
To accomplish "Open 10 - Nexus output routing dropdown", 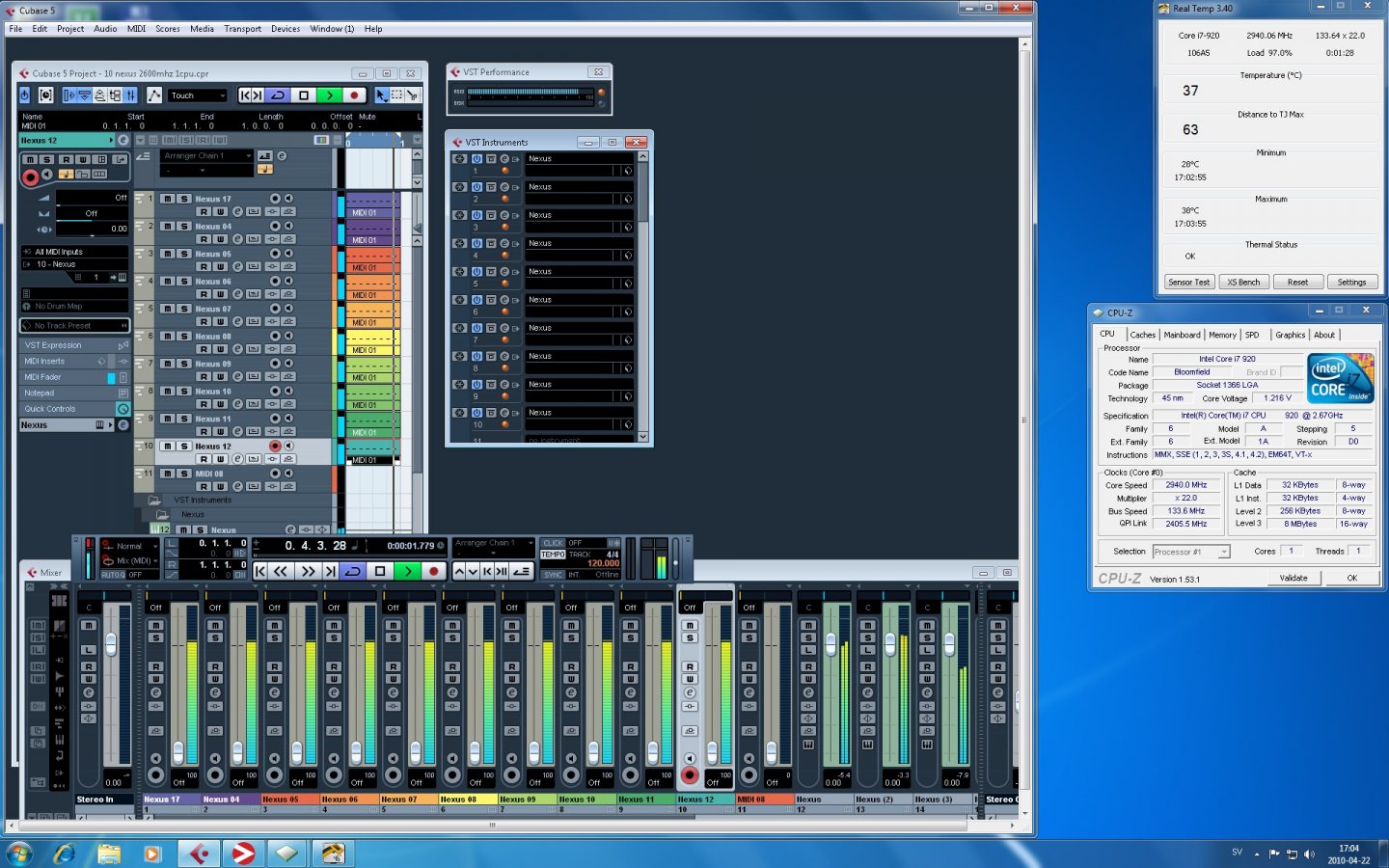I will pos(74,264).
